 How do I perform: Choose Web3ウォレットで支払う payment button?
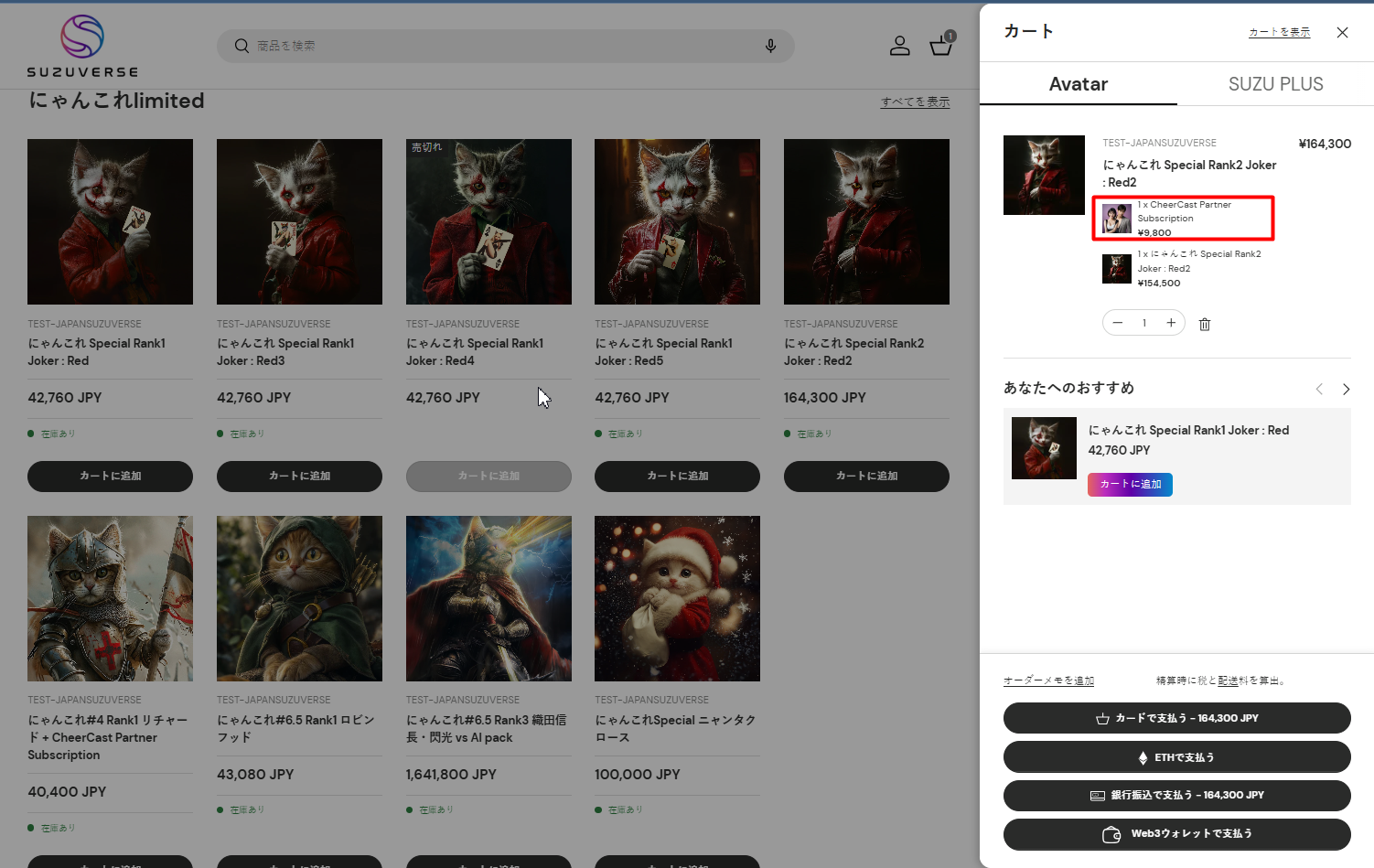[1176, 834]
